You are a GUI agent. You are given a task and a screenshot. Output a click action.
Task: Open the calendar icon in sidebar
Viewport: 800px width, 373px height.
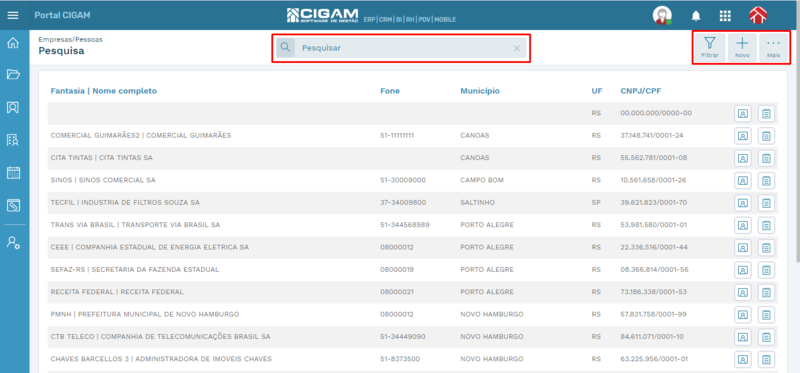(x=13, y=172)
